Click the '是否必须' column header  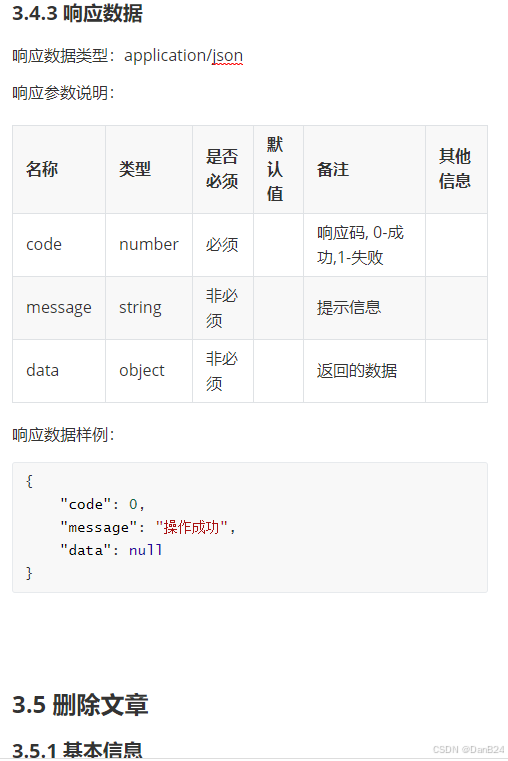(x=222, y=169)
